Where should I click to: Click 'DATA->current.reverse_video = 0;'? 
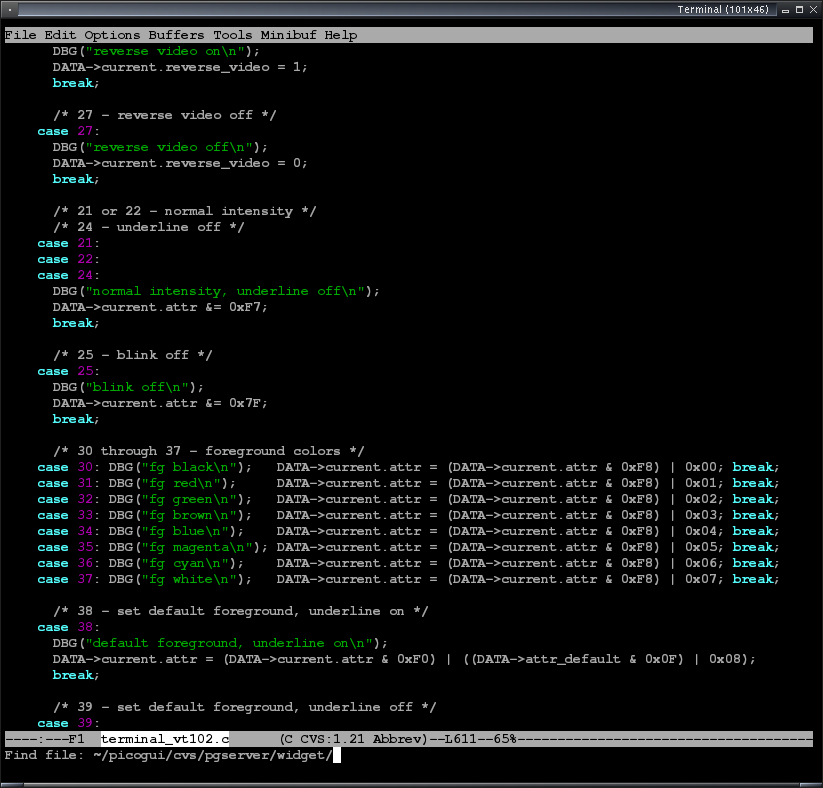[180, 163]
